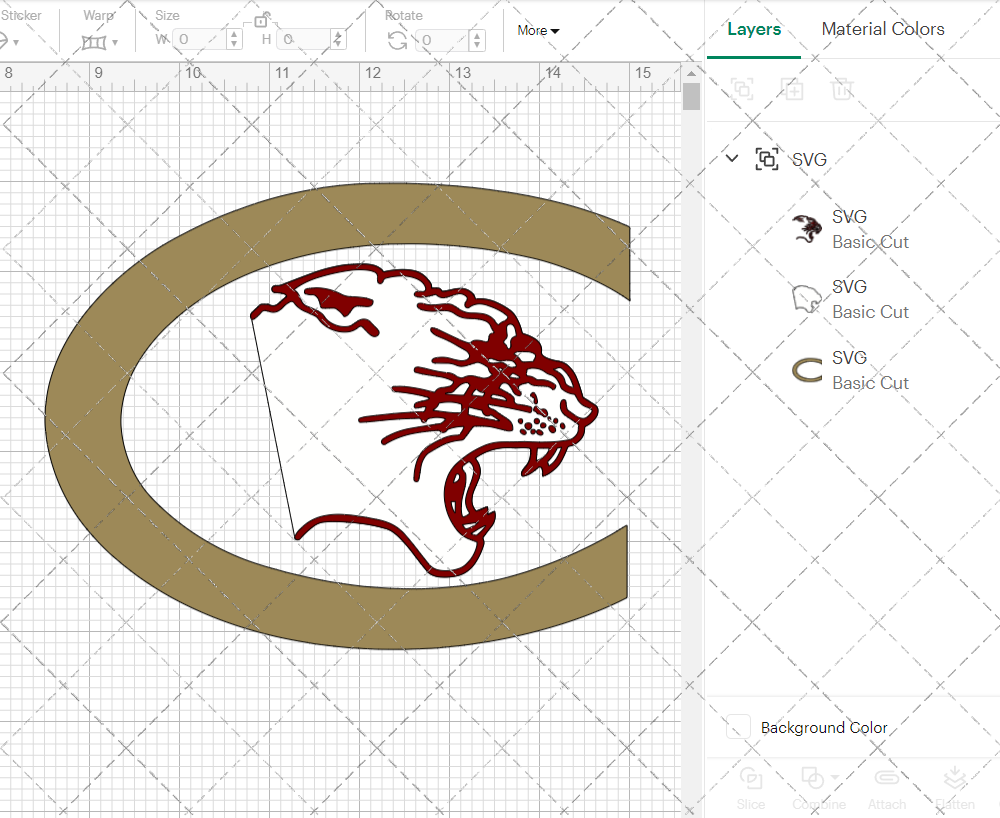
Task: Click the Width size input field
Action: point(200,40)
